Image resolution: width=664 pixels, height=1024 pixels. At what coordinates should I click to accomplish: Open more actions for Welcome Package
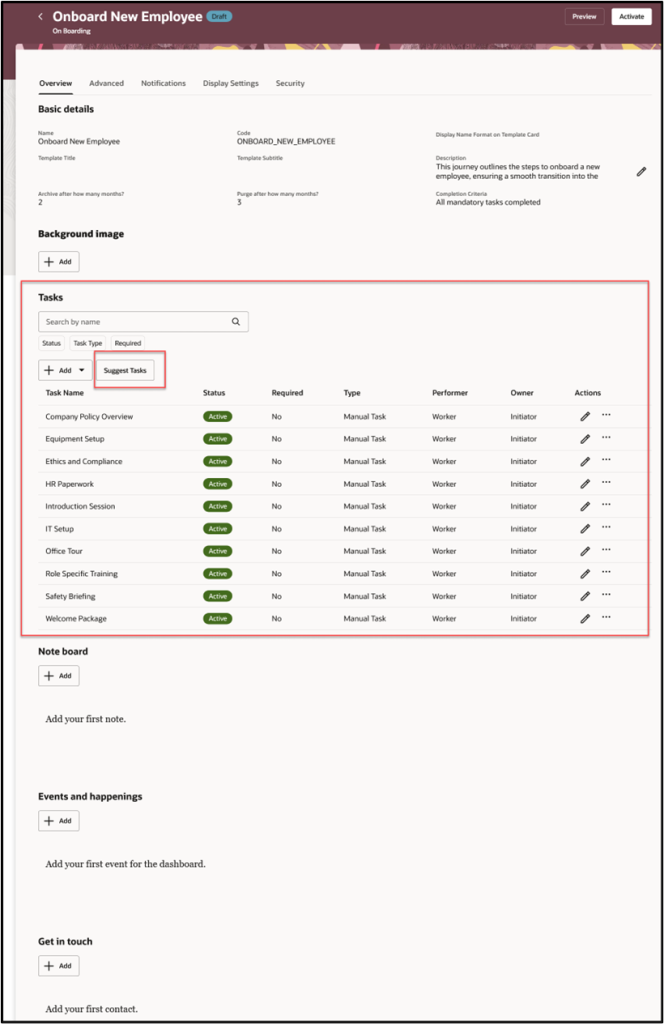(607, 617)
